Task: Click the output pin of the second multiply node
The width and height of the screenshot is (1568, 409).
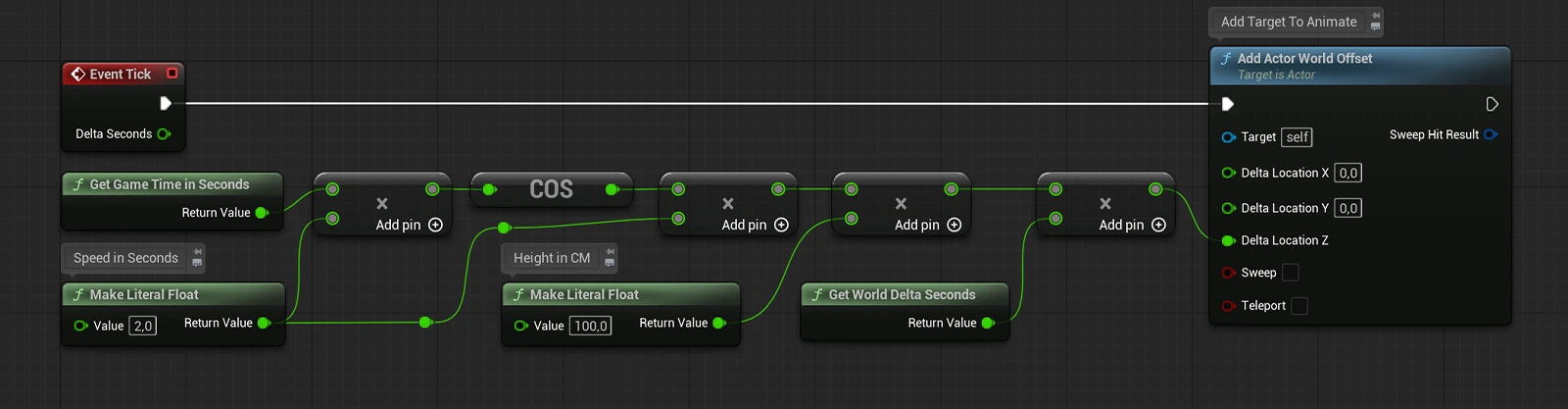Action: click(x=778, y=189)
